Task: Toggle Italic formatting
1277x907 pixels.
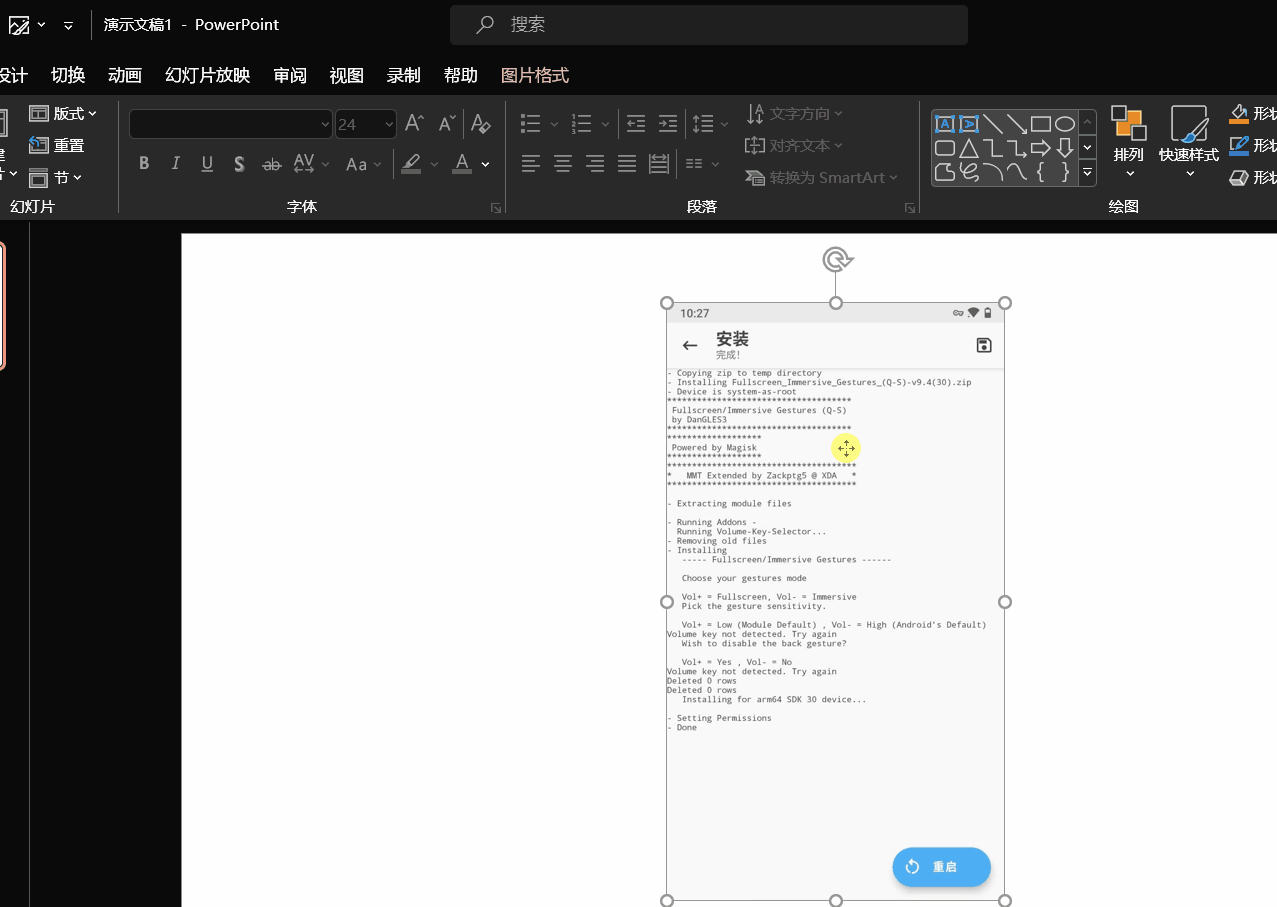Action: (176, 164)
